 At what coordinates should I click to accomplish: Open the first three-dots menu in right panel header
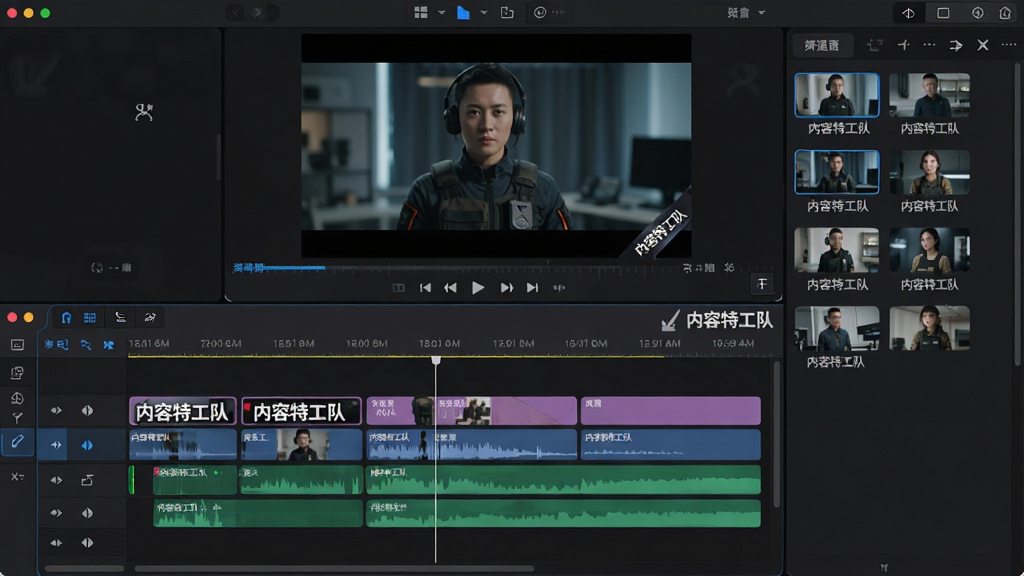coord(929,45)
